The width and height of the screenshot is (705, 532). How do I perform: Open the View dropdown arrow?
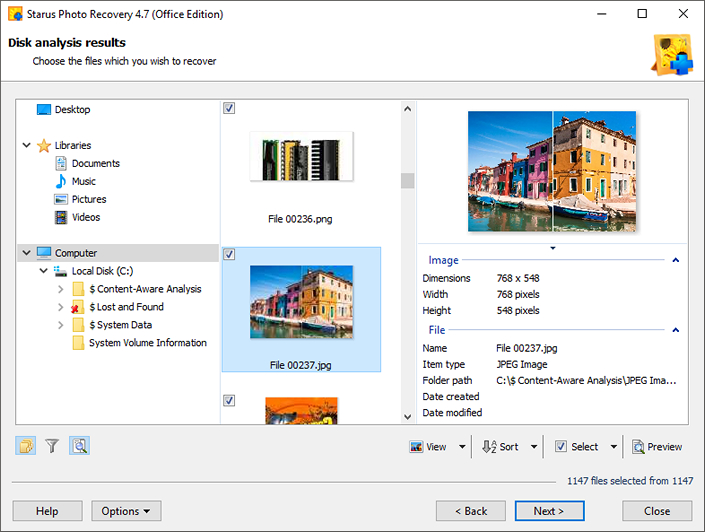click(462, 447)
